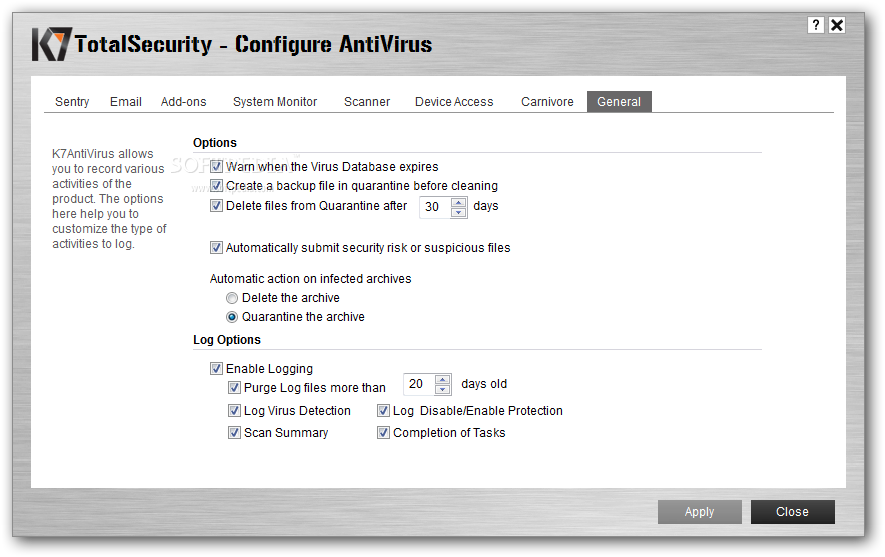Click the K7 logo icon
The width and height of the screenshot is (885, 557).
pyautogui.click(x=51, y=44)
